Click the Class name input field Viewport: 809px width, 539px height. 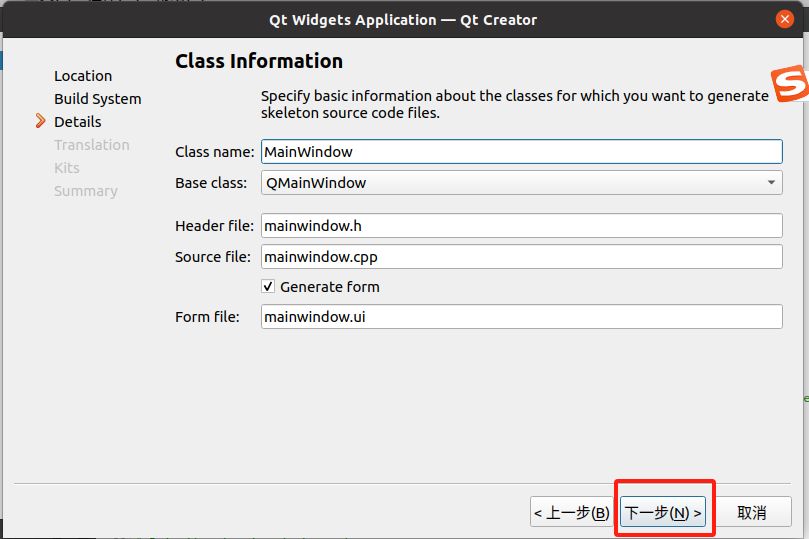[522, 152]
